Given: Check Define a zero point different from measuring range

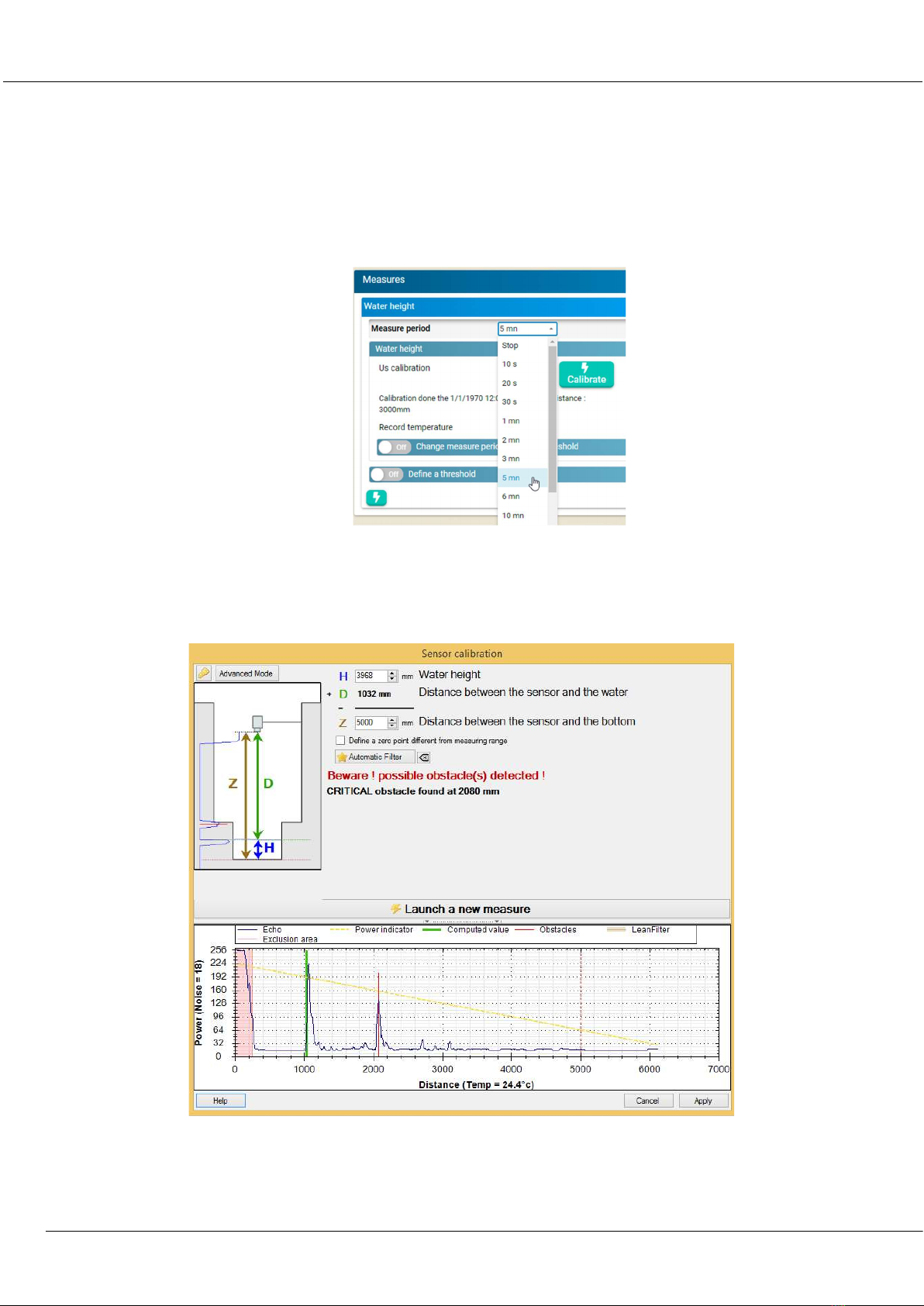Looking at the screenshot, I should coord(340,741).
